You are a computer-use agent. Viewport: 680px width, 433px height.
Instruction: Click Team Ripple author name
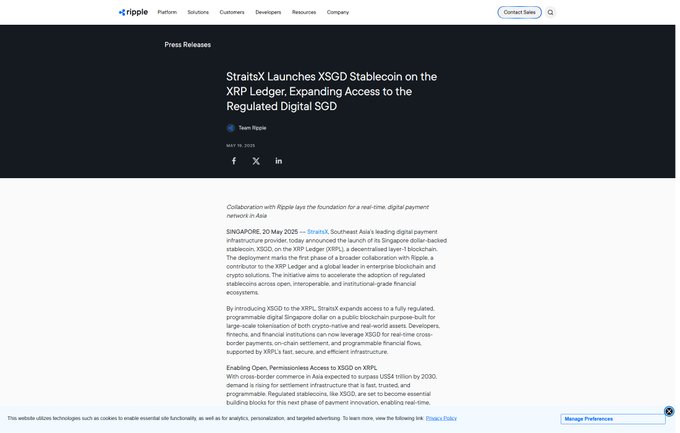[252, 128]
